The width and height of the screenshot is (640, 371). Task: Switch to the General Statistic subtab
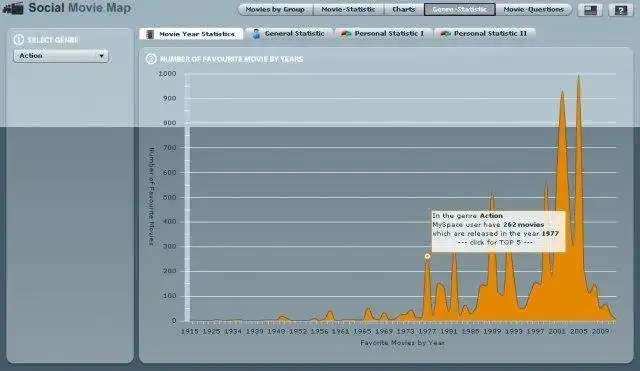[289, 33]
